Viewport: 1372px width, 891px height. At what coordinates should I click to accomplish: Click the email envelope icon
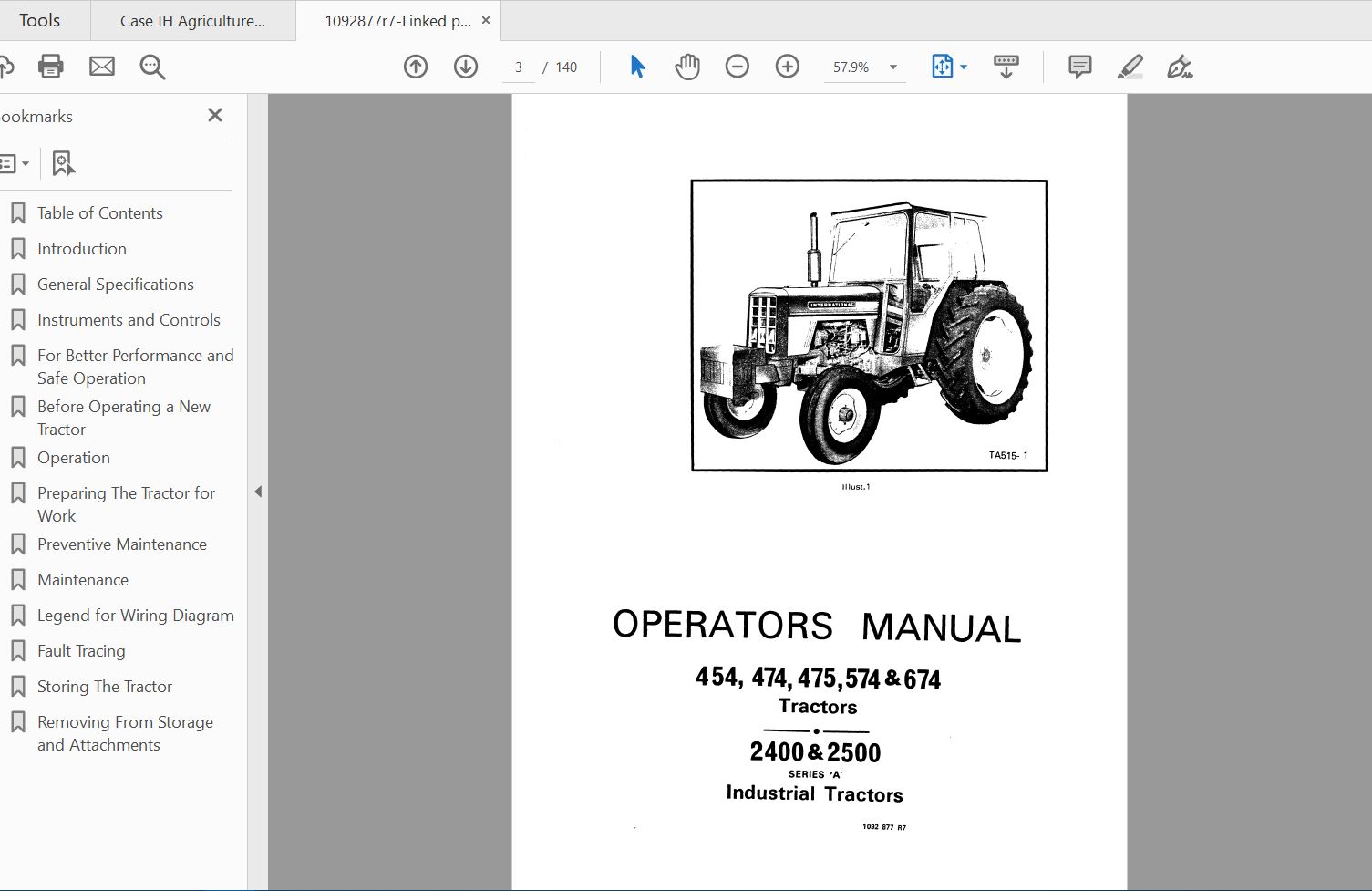[x=102, y=67]
